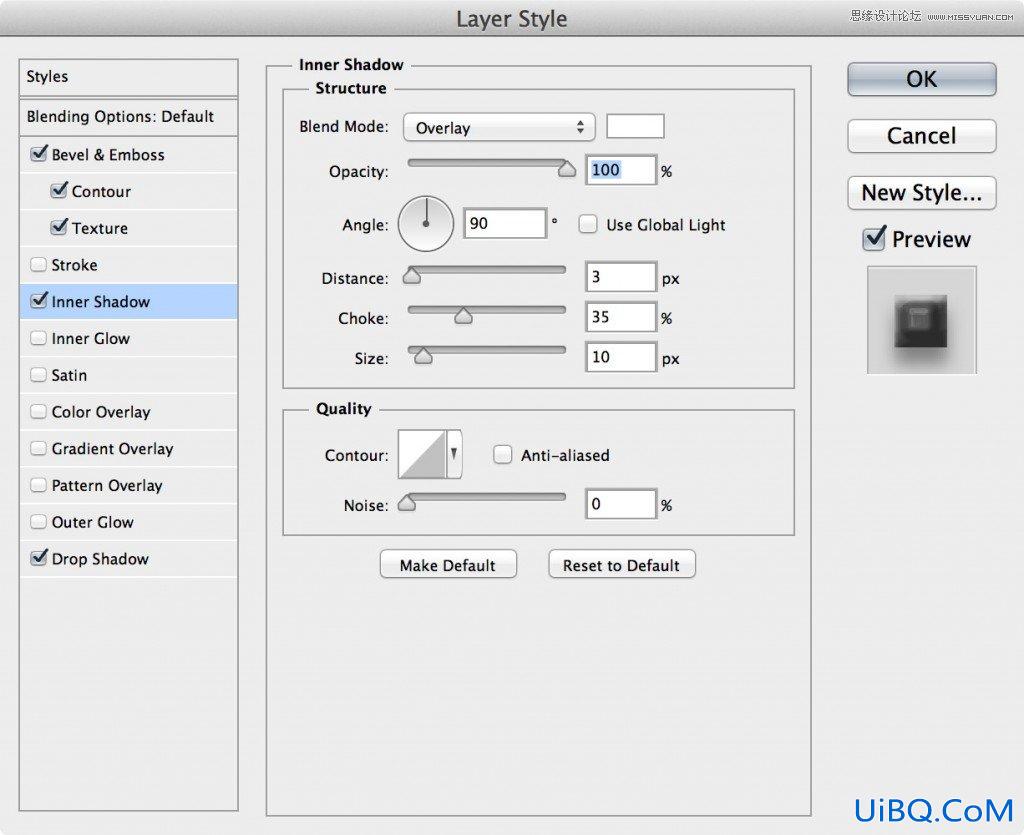Uncheck the Contour sub-option checkbox
The width and height of the screenshot is (1024, 835).
pyautogui.click(x=59, y=191)
